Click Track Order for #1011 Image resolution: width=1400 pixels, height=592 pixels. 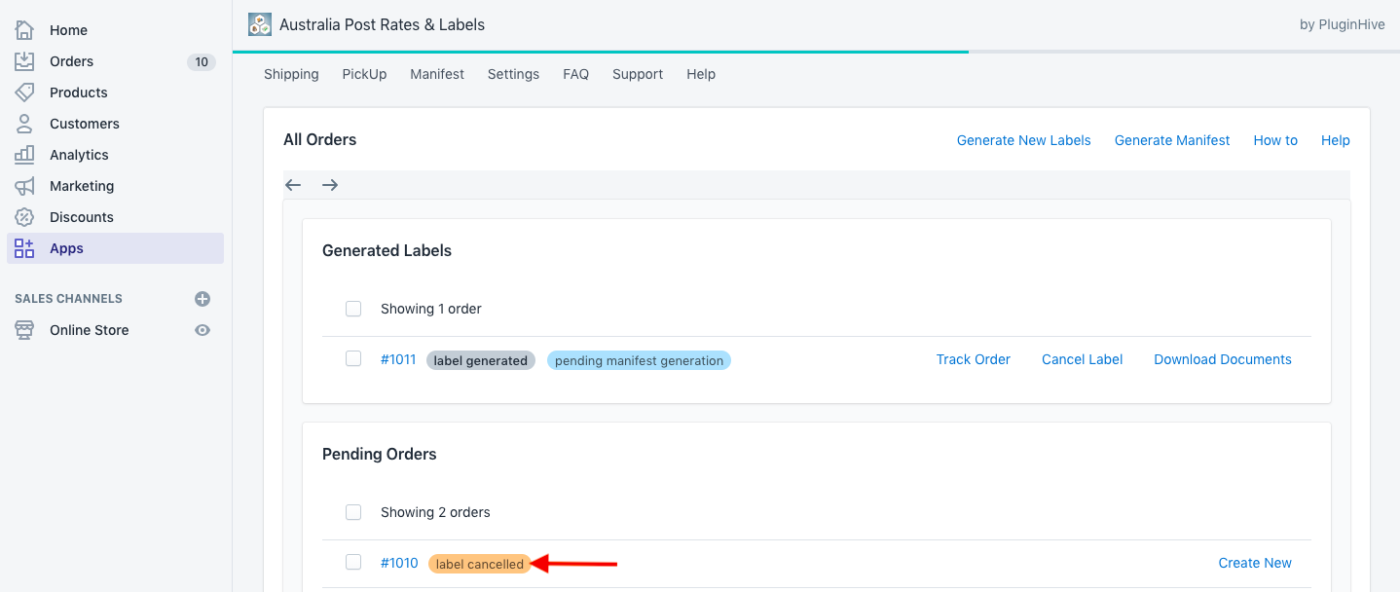(973, 360)
